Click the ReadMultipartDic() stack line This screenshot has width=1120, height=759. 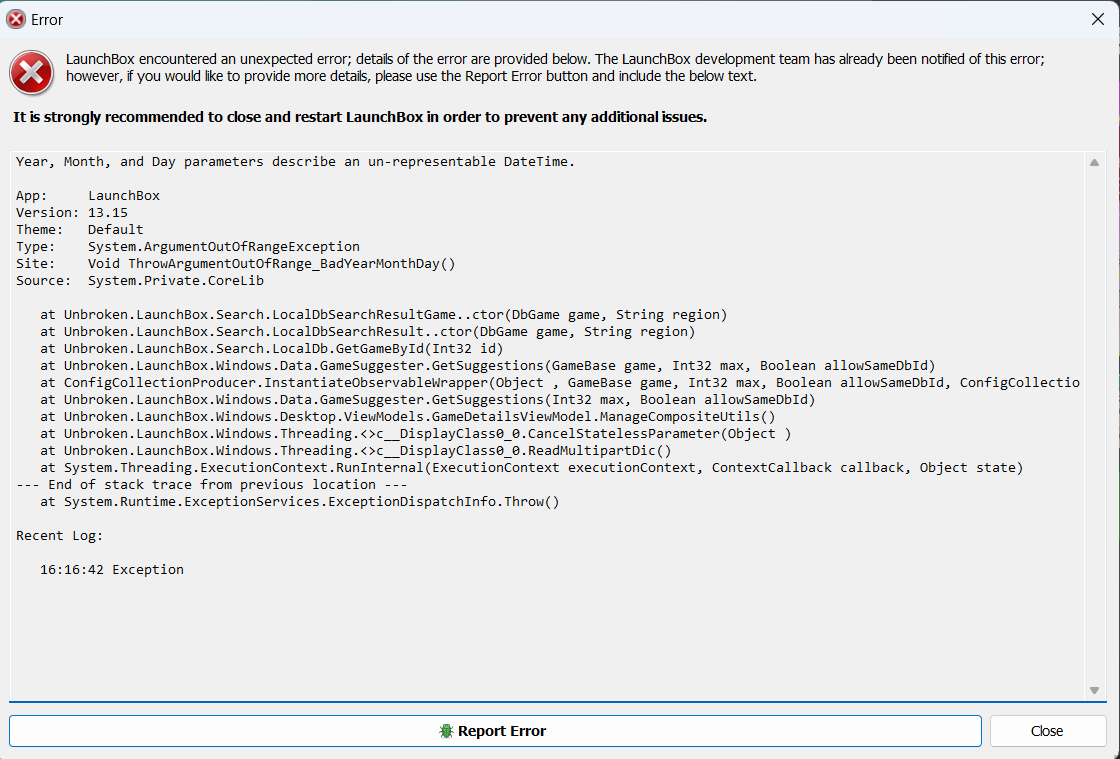coord(356,451)
